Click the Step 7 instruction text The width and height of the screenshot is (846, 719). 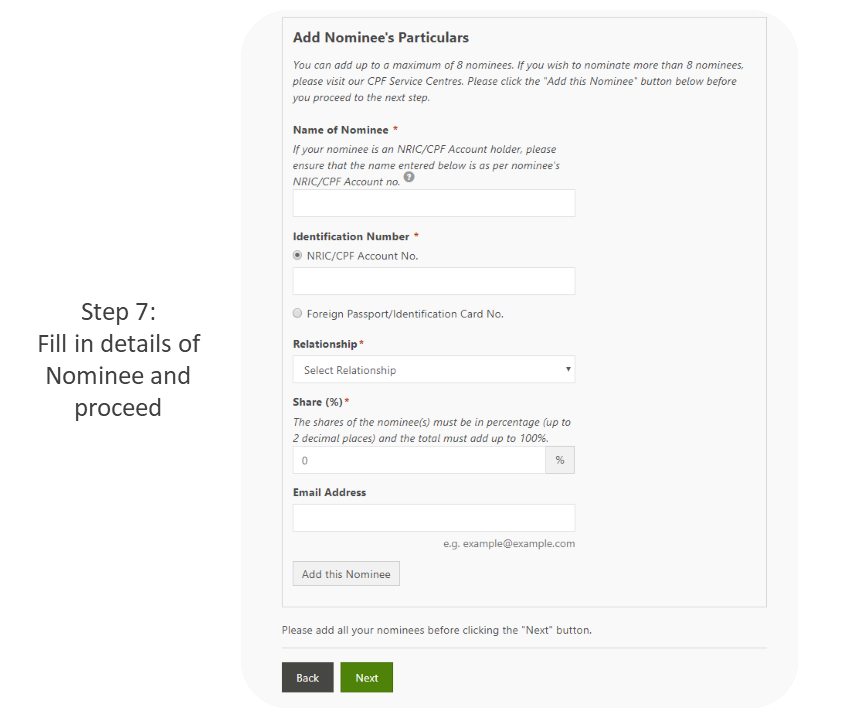(119, 359)
